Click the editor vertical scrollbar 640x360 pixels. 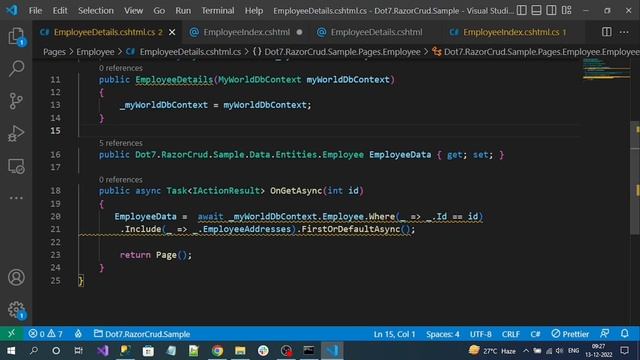[635, 178]
